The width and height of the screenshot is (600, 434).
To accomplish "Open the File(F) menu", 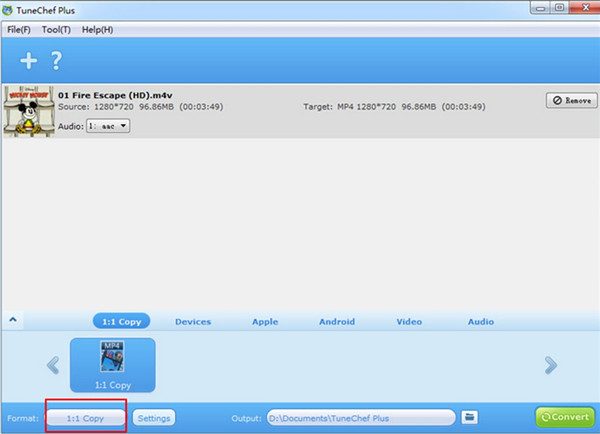I will 19,29.
